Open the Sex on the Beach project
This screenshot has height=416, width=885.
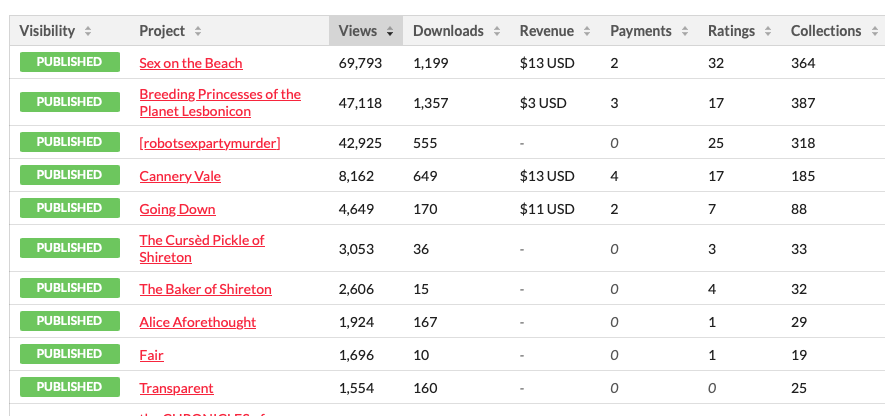pos(190,63)
